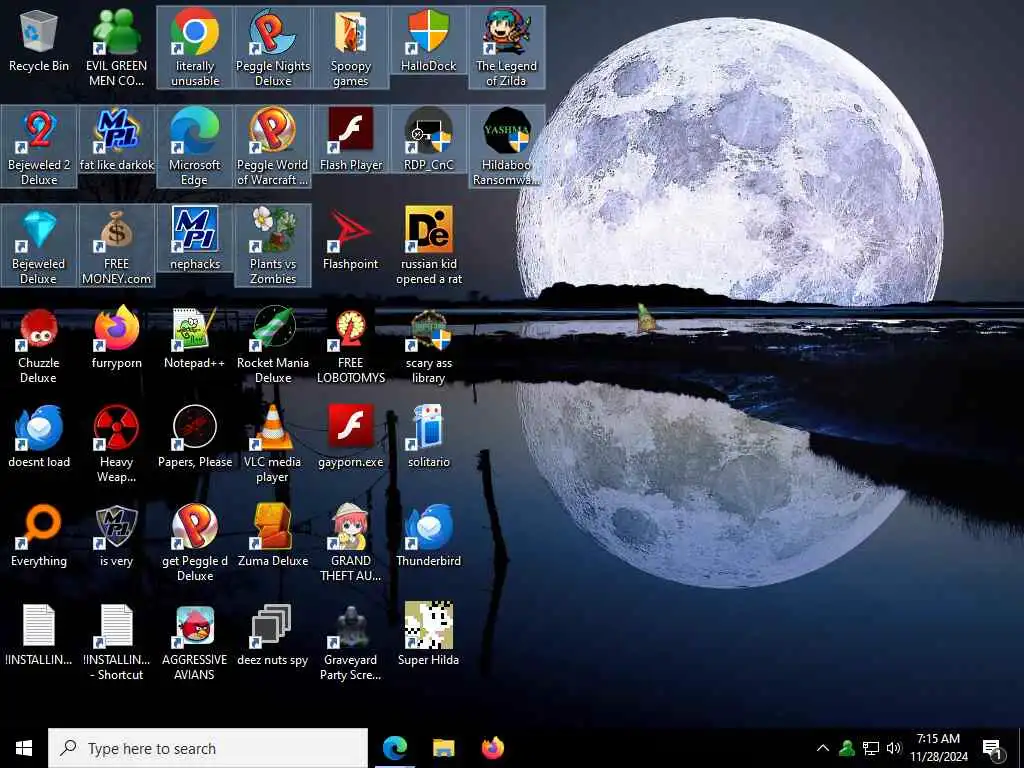Select the Thunderbird desktop shortcut
The width and height of the screenshot is (1024, 768).
pyautogui.click(x=428, y=534)
